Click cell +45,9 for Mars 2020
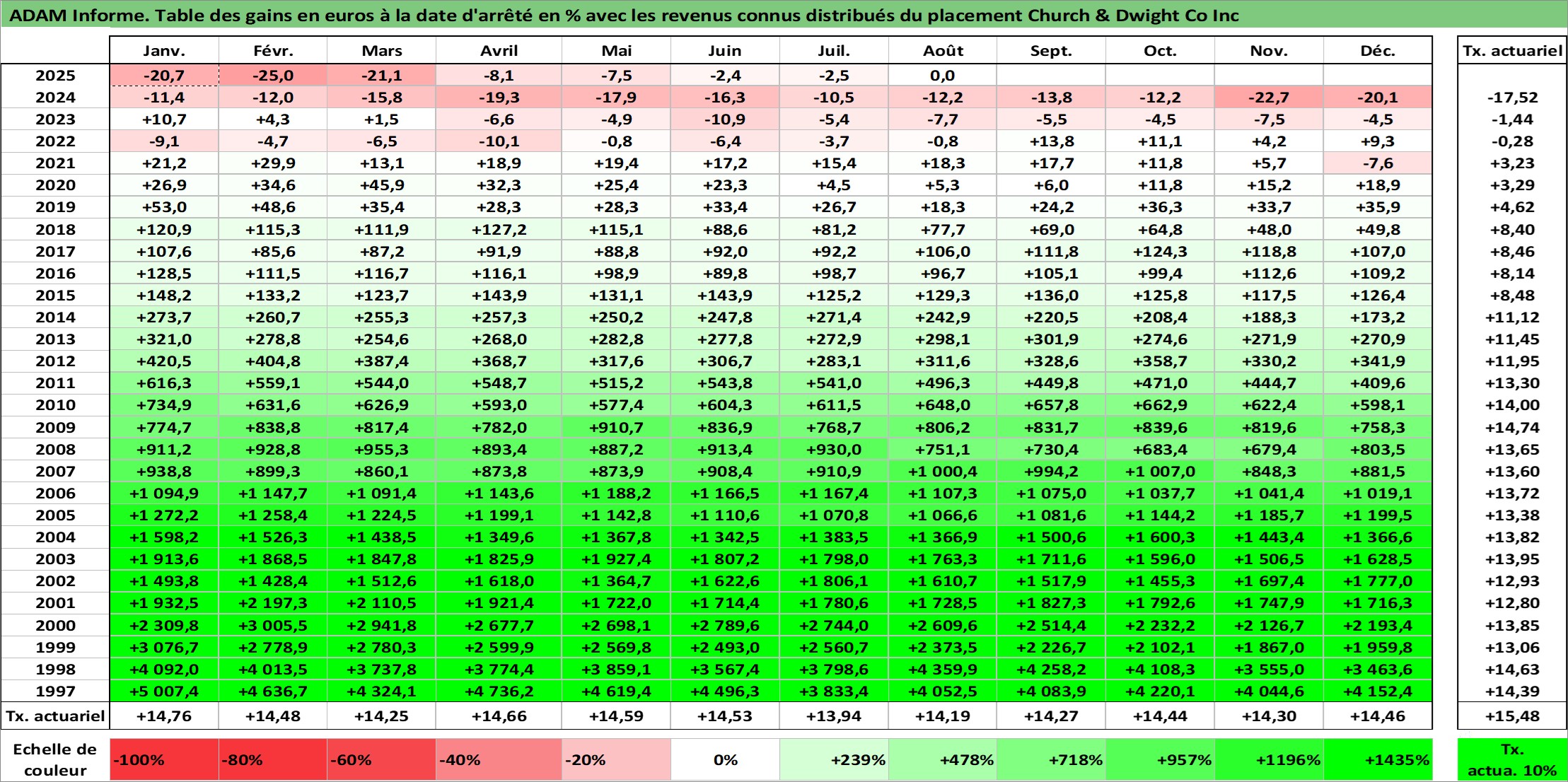 (381, 185)
